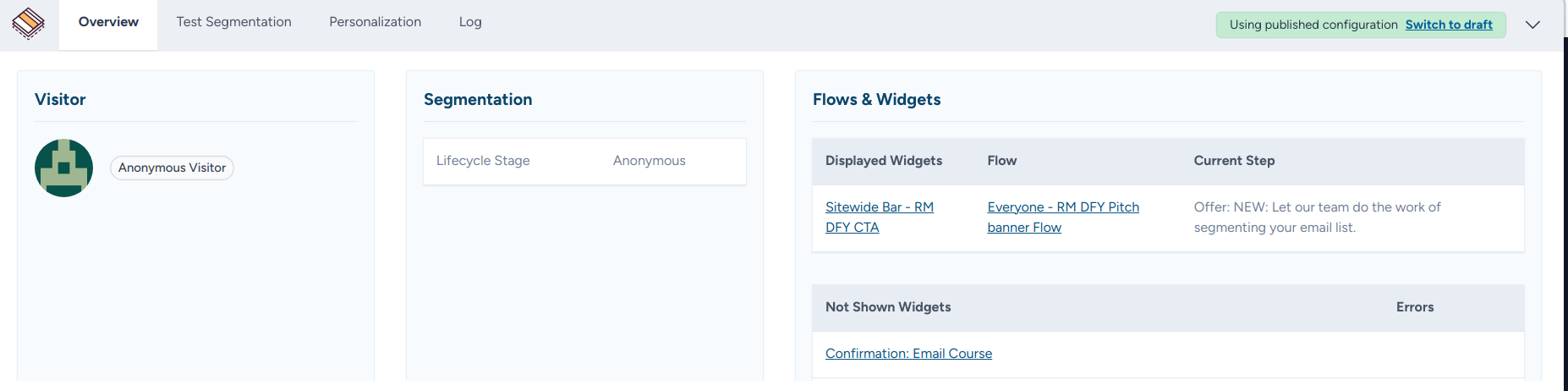
Task: Open the Overview tab
Action: click(x=108, y=22)
